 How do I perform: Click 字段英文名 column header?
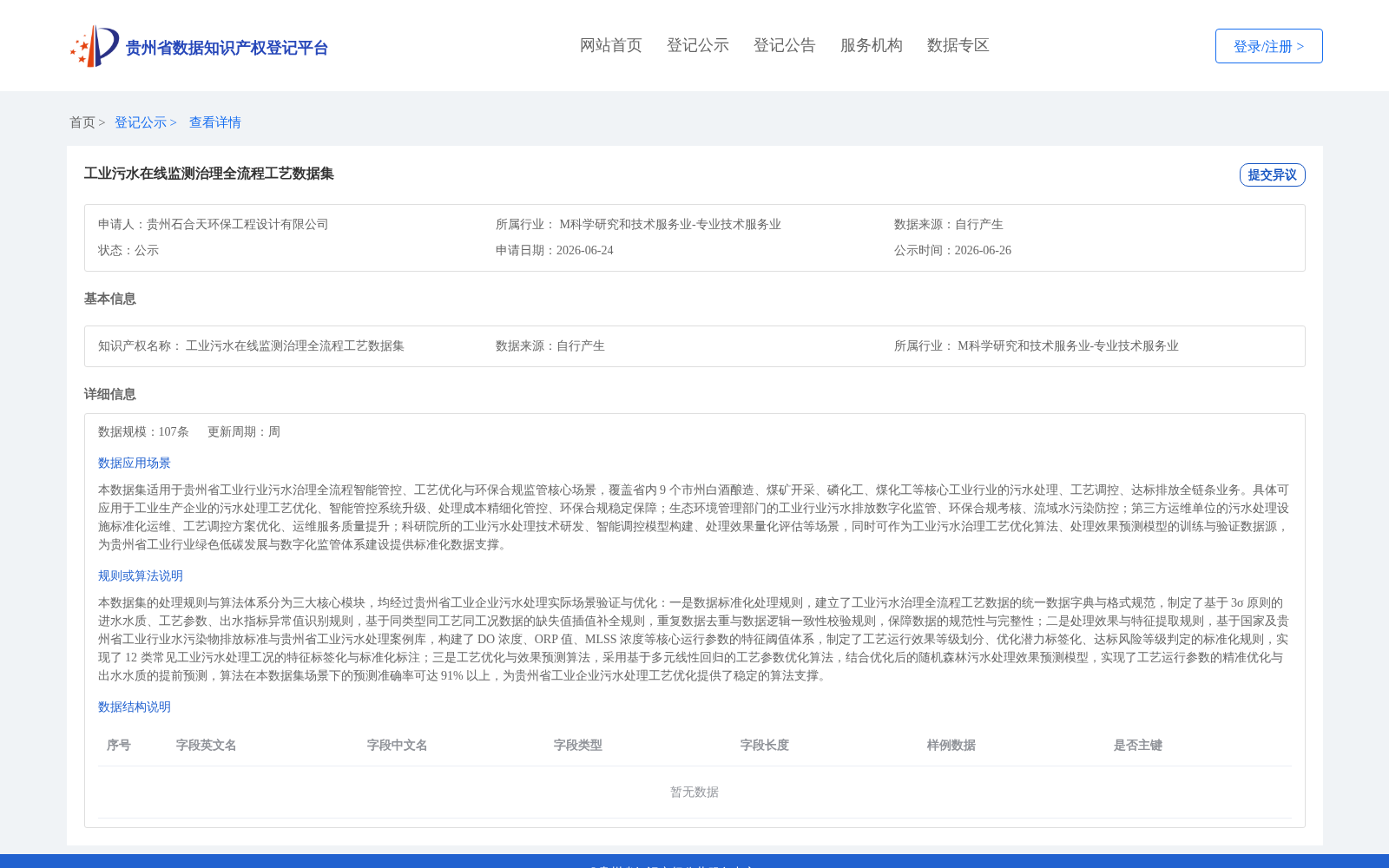(x=207, y=745)
